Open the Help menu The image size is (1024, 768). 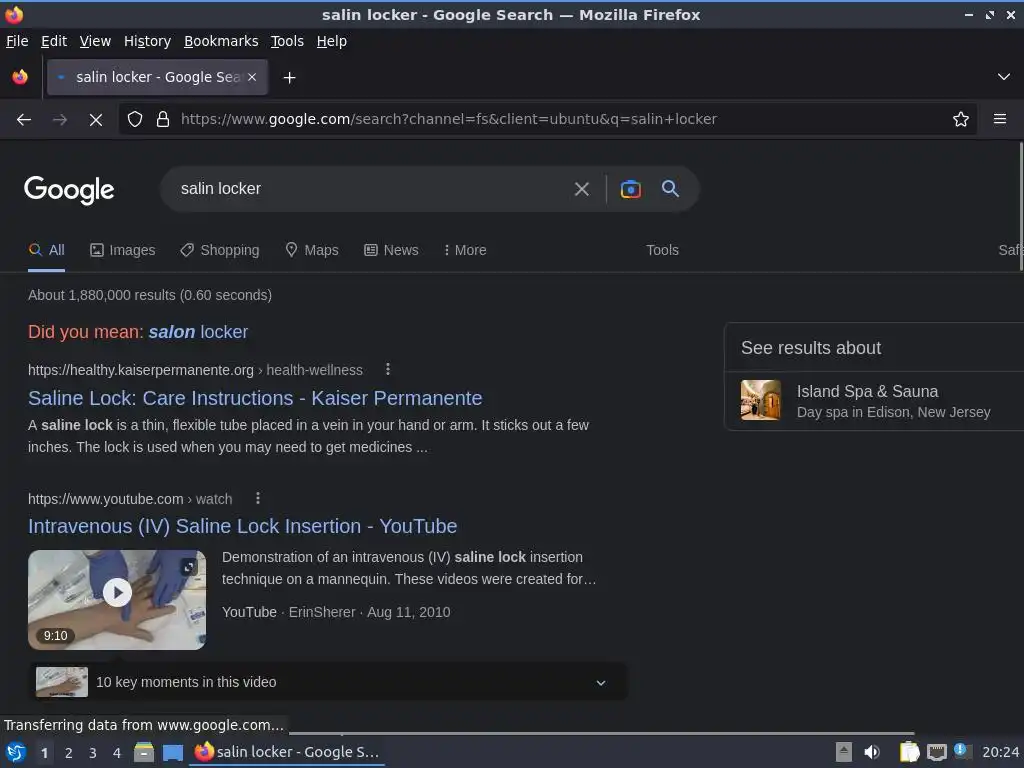pos(332,41)
